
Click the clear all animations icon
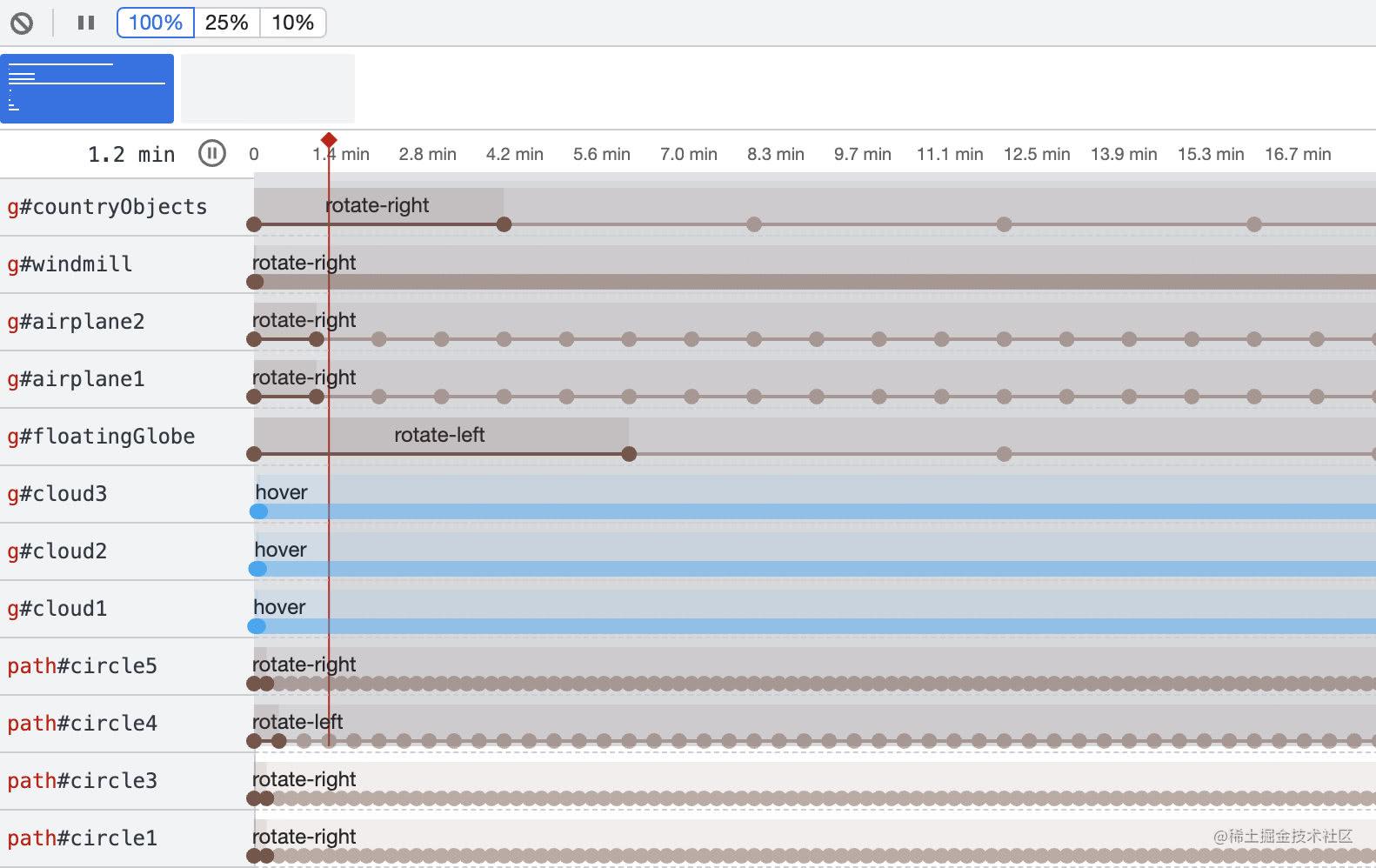point(22,23)
